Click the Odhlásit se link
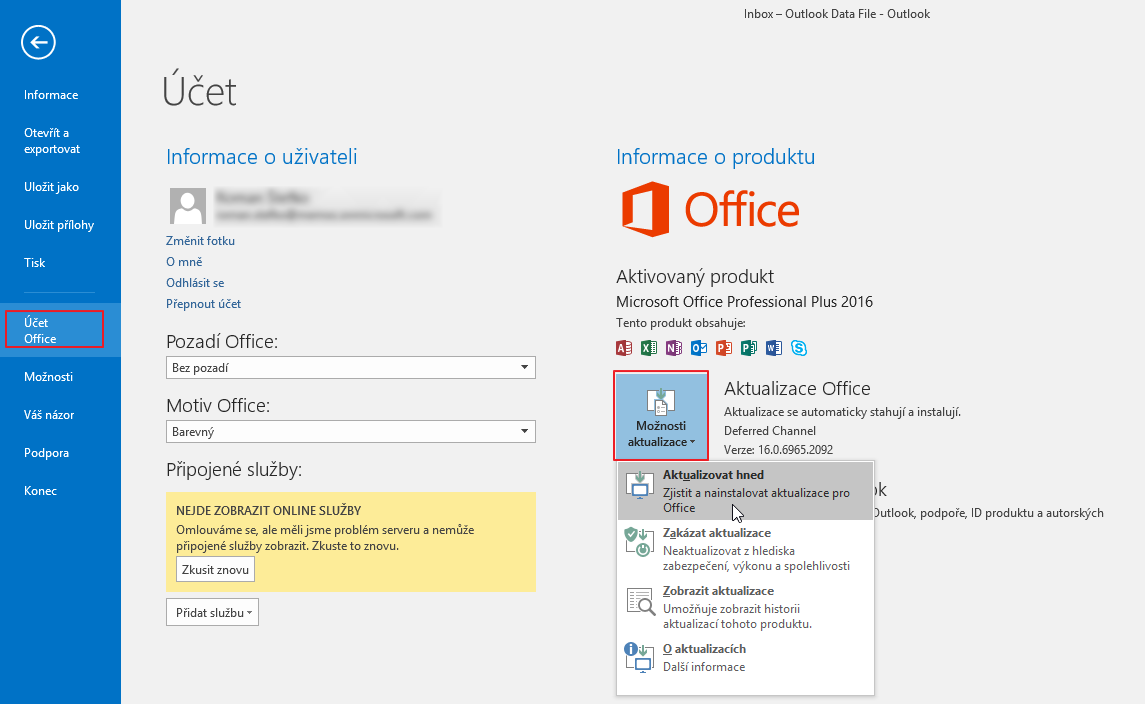 (195, 283)
